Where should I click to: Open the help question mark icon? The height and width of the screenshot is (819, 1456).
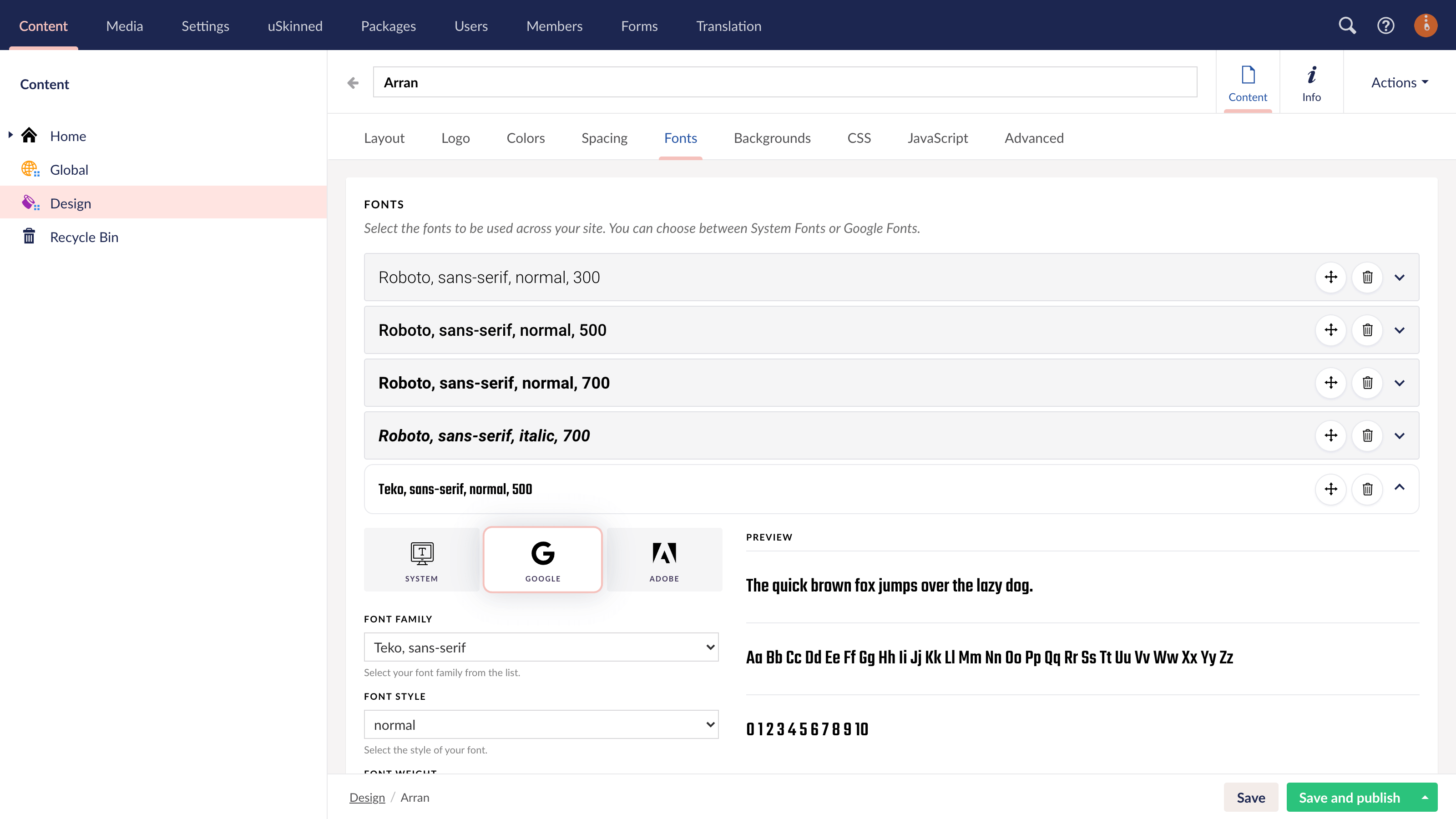(x=1385, y=25)
